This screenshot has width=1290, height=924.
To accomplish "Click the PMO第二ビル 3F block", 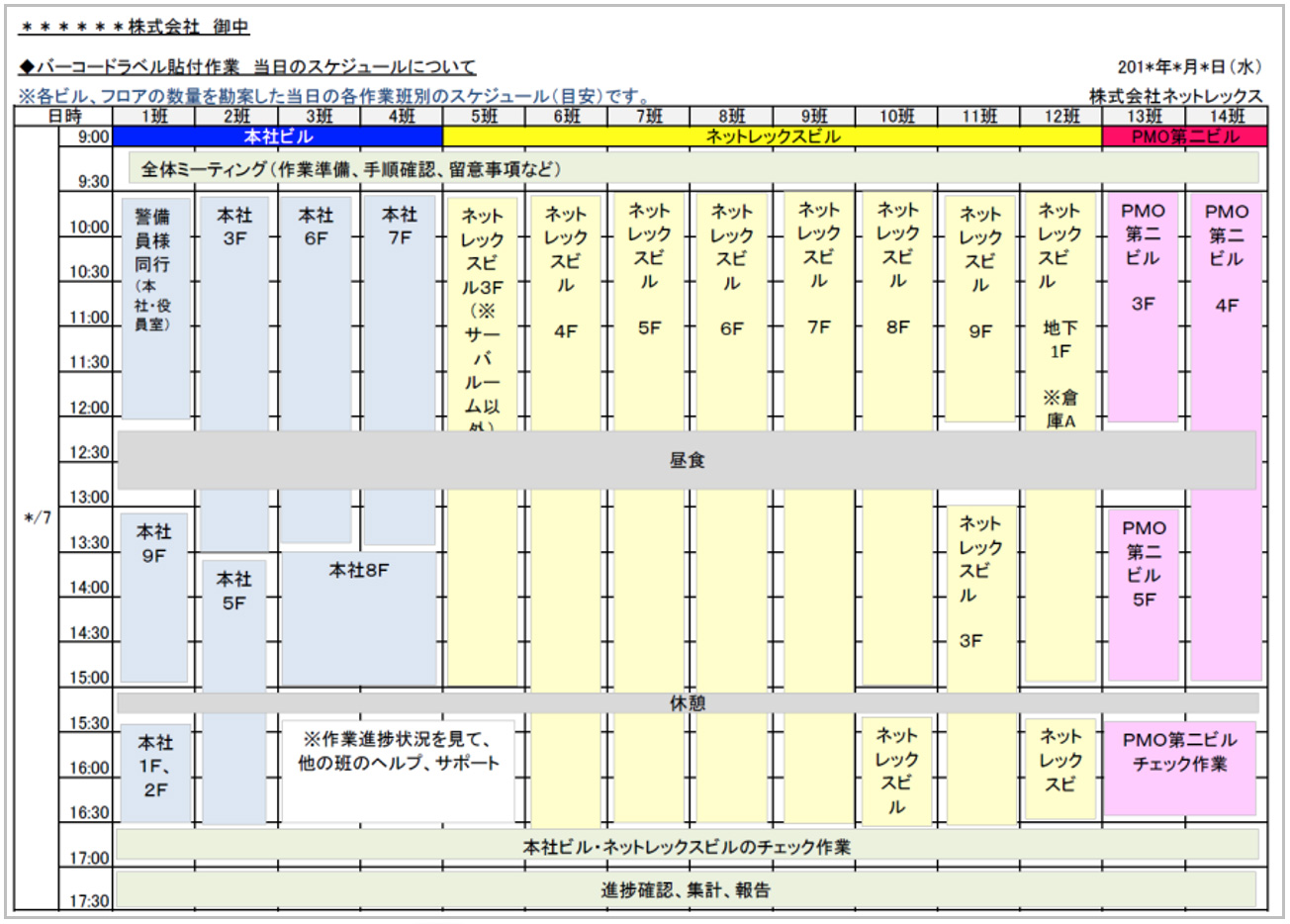I will [1143, 310].
